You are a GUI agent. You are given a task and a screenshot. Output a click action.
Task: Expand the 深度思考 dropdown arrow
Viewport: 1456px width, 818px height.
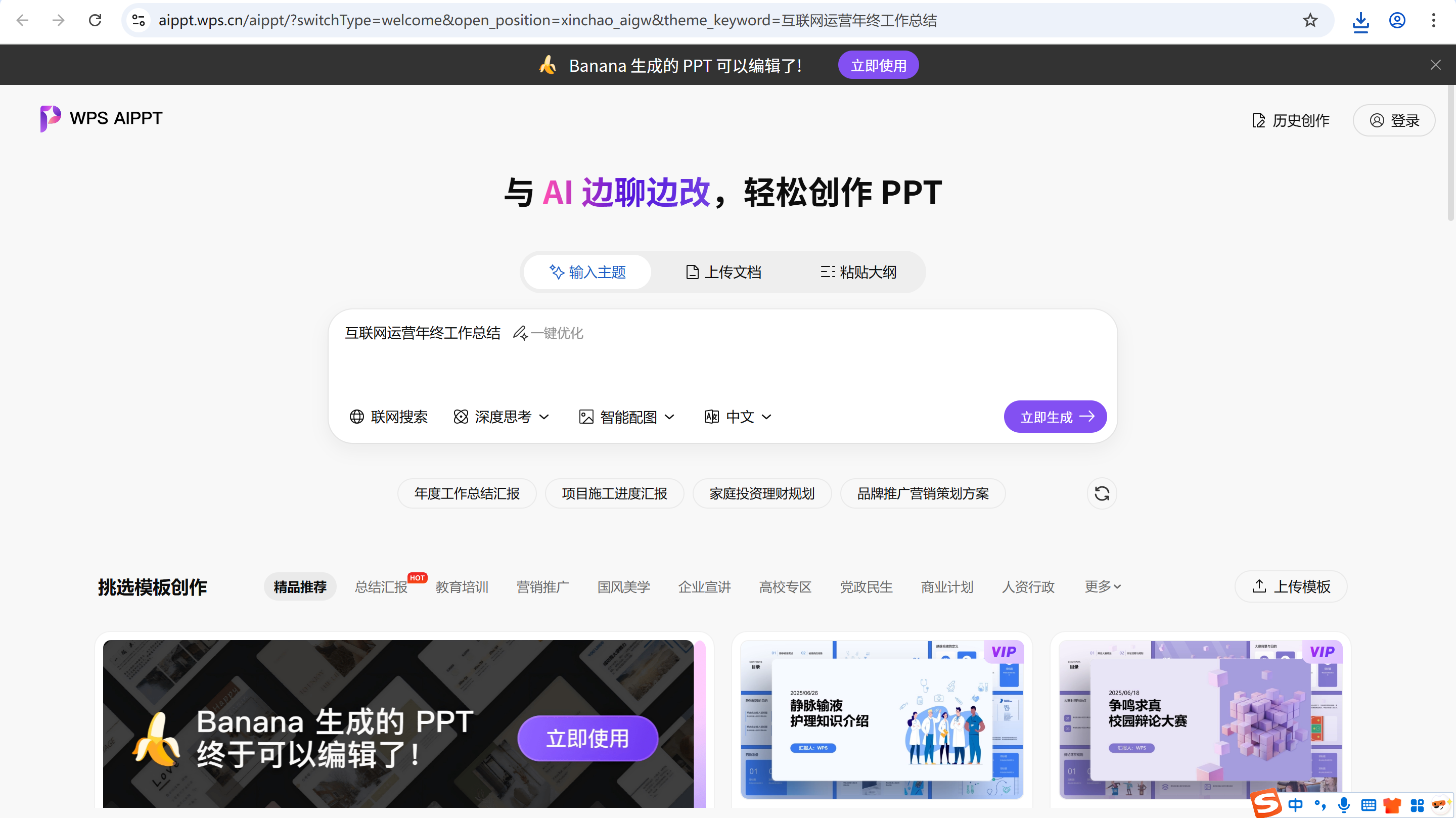[x=544, y=417]
